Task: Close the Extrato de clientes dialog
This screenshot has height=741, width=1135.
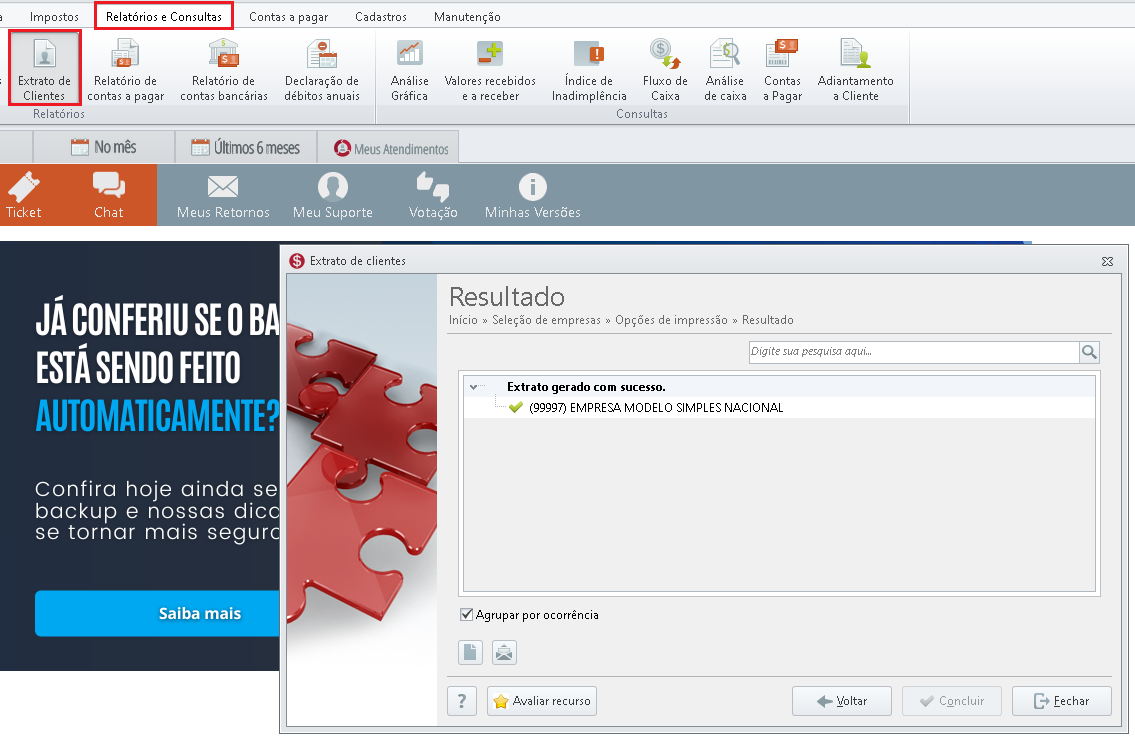Action: coord(1107,261)
